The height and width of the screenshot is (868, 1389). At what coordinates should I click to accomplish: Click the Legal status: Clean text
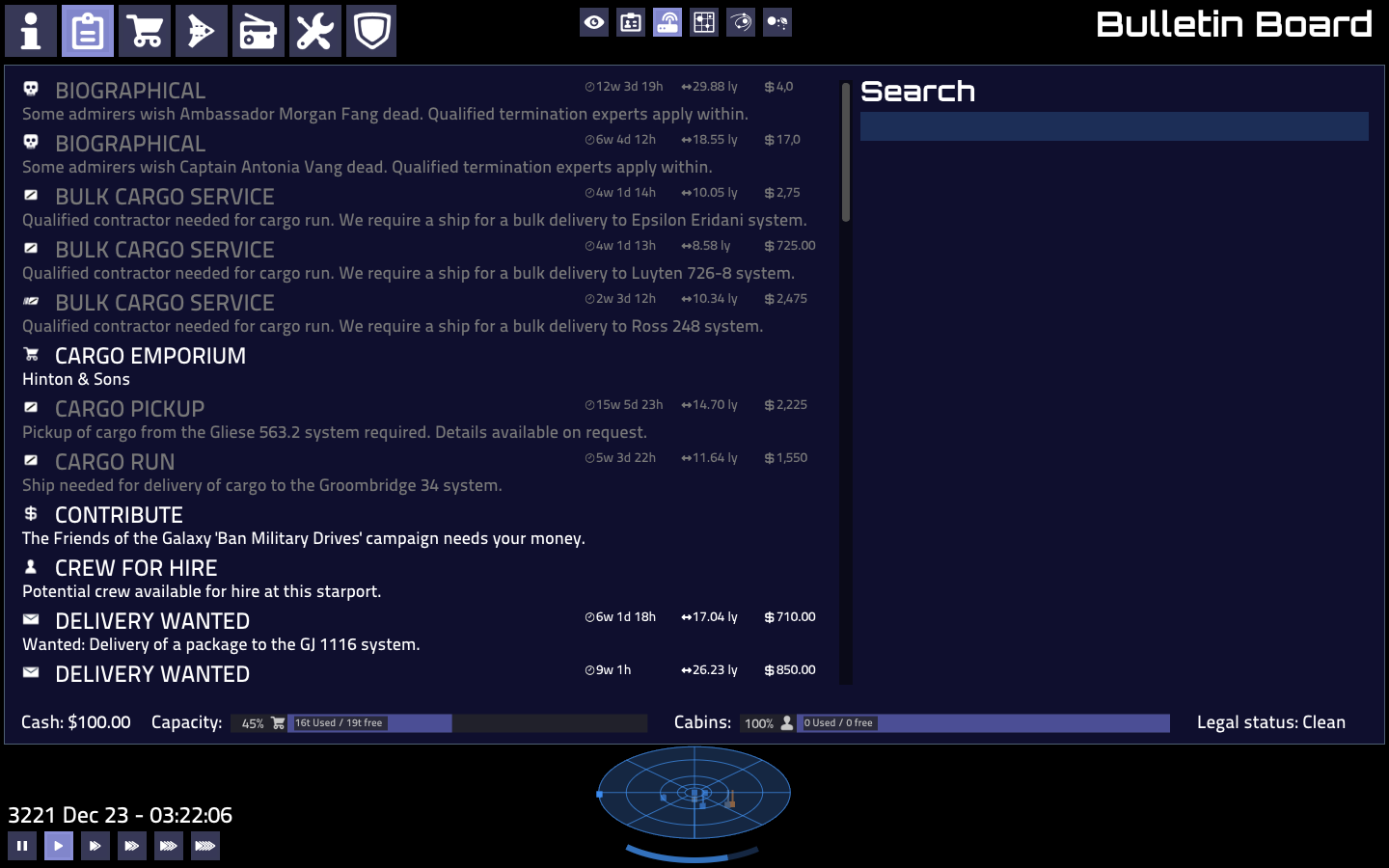click(x=1271, y=722)
